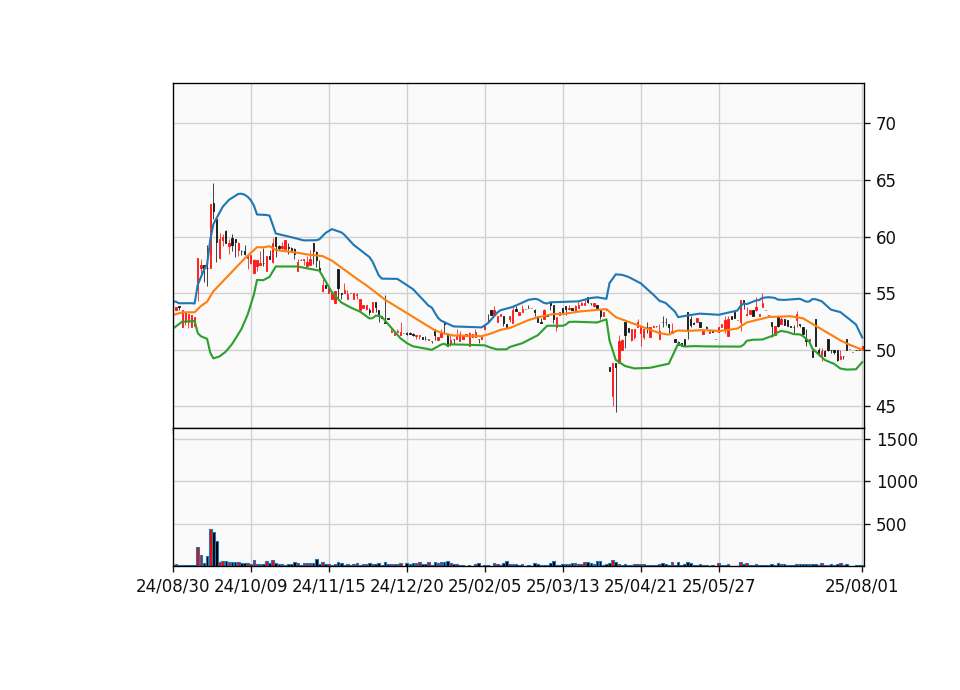Click the 25/04/21 date label
Image resolution: width=960 pixels, height=690 pixels.
coord(641,587)
